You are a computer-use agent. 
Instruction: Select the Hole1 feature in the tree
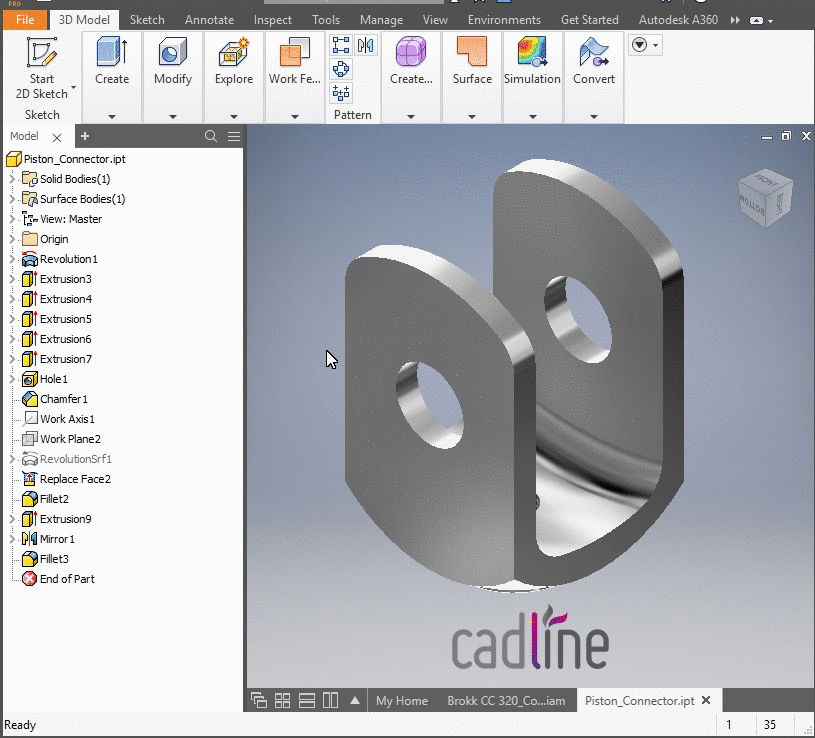(x=47, y=378)
